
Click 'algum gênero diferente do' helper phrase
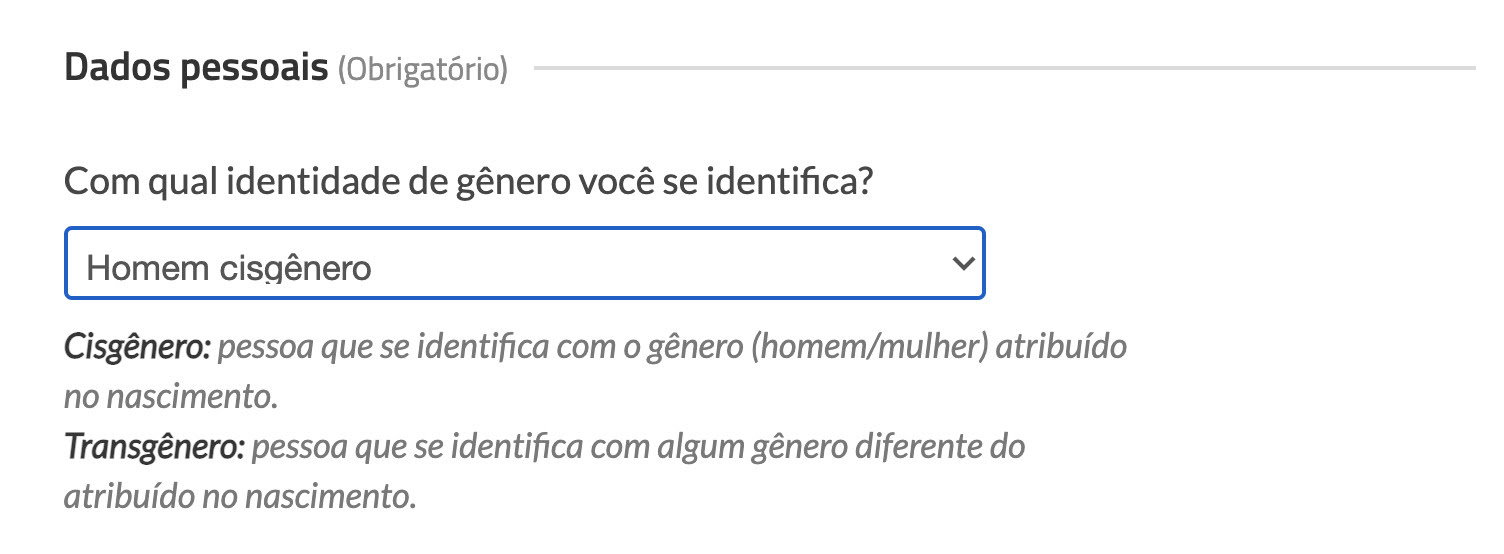tap(842, 446)
